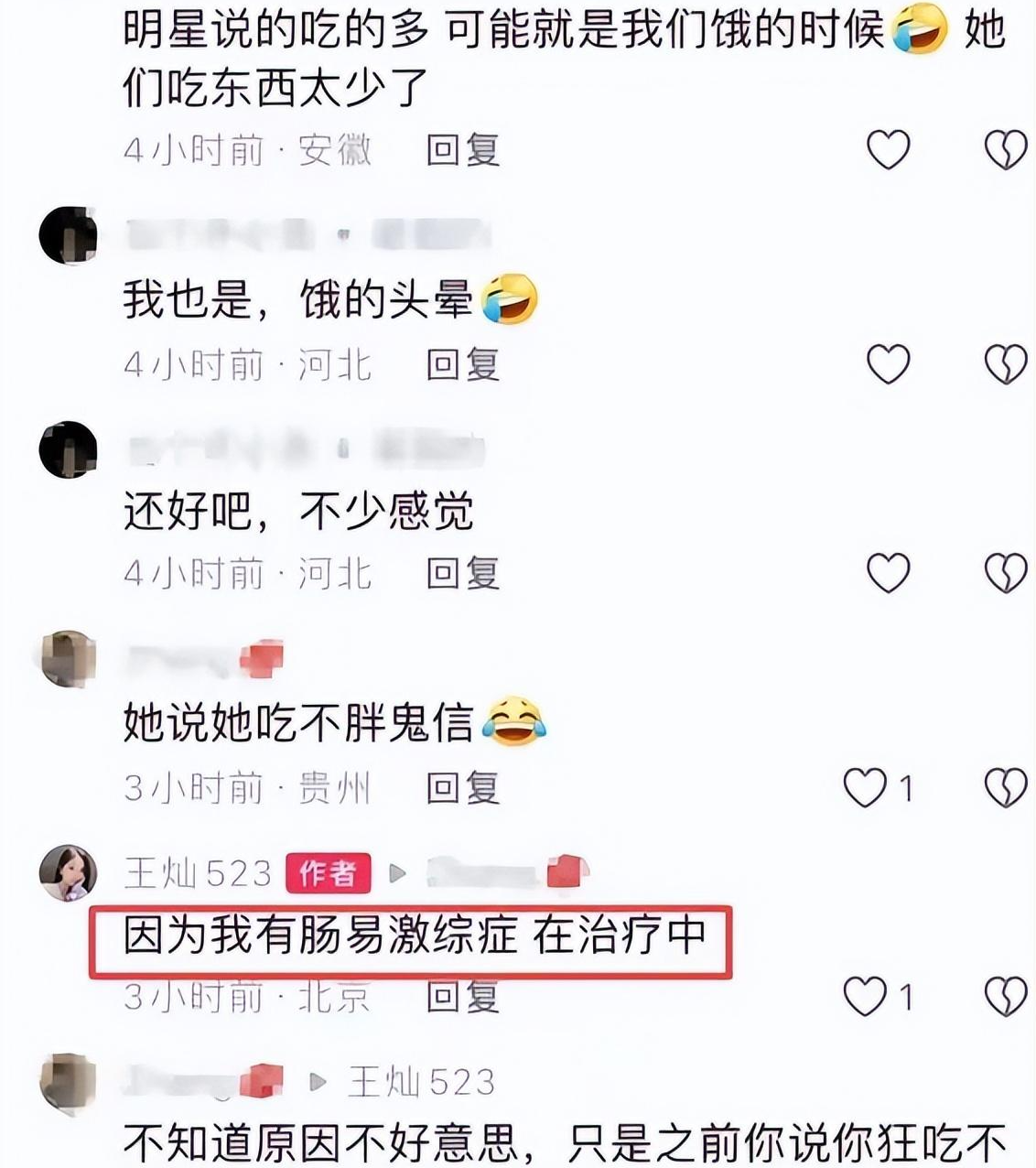Like 王灿523's reply about 肠易激综合症
Viewport: 1036px width, 1168px height.
865,996
